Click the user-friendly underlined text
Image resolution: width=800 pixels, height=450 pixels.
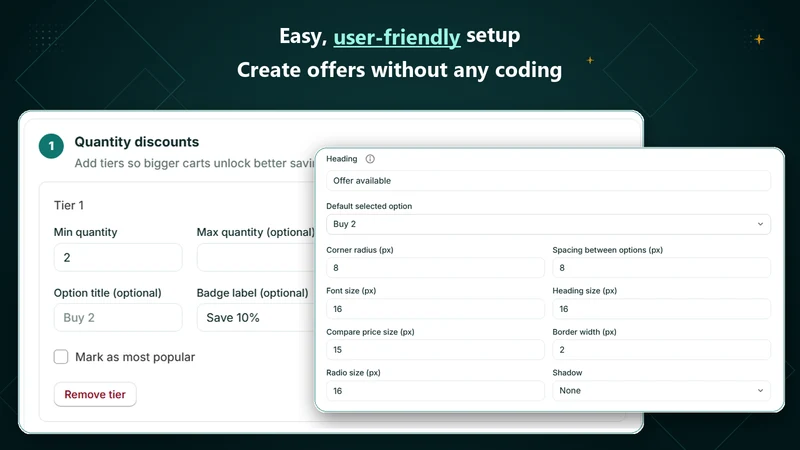(397, 37)
